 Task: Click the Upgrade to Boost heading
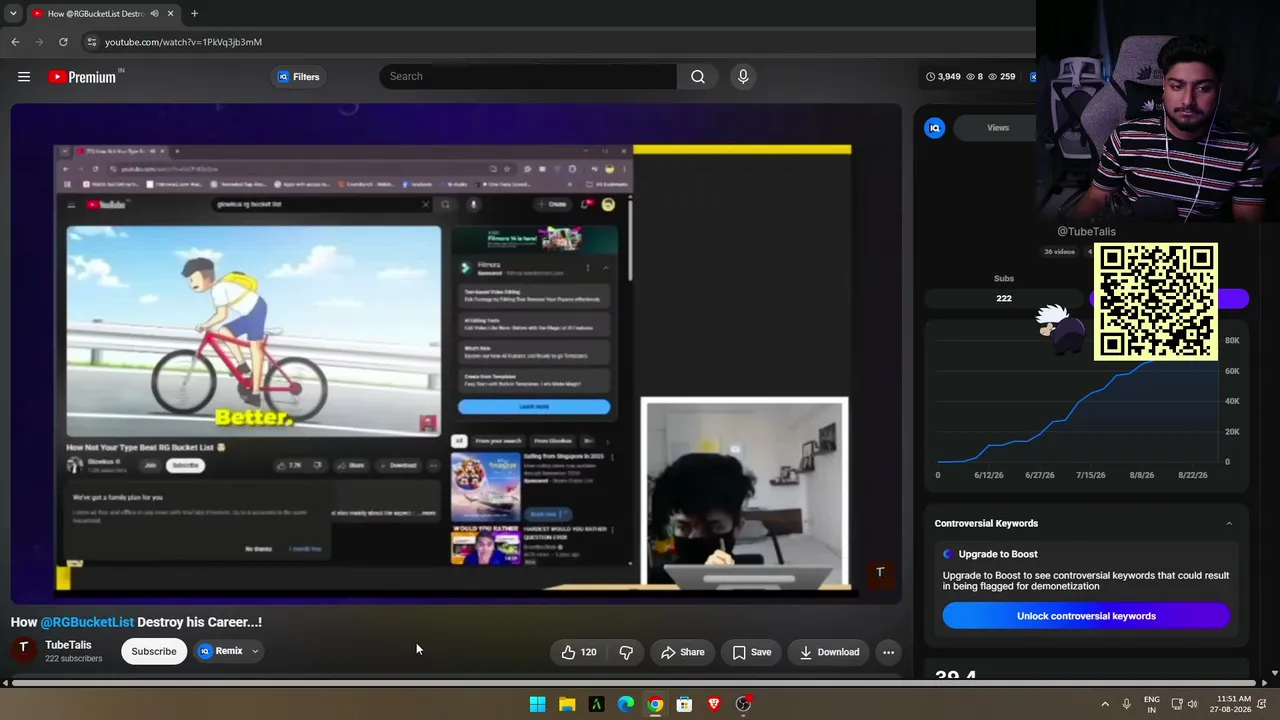tap(998, 554)
